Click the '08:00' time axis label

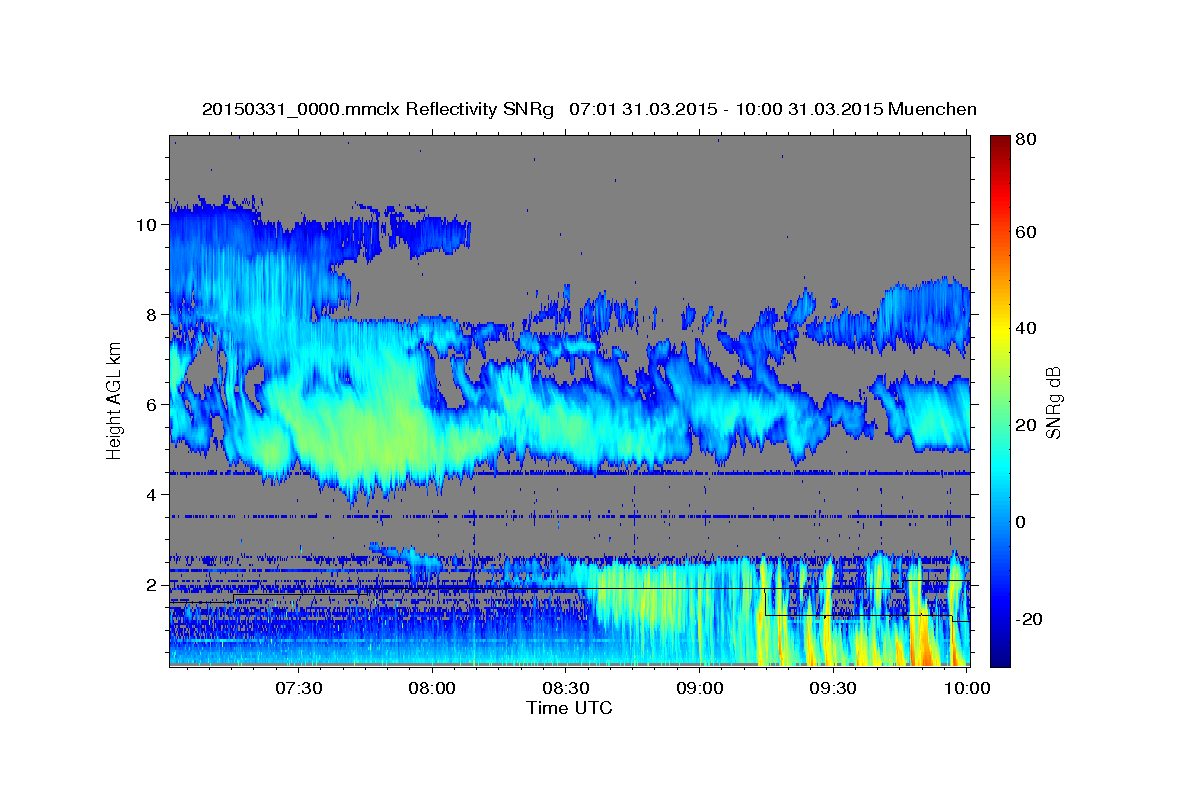click(432, 689)
